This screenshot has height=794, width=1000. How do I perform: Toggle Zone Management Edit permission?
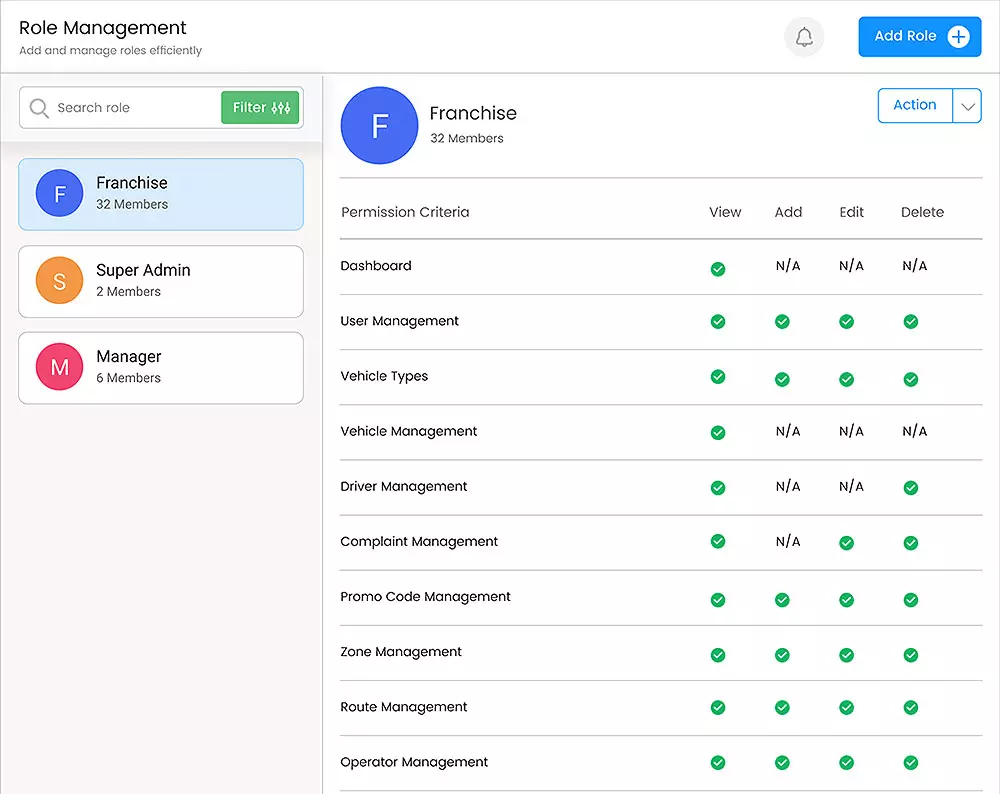pyautogui.click(x=847, y=655)
